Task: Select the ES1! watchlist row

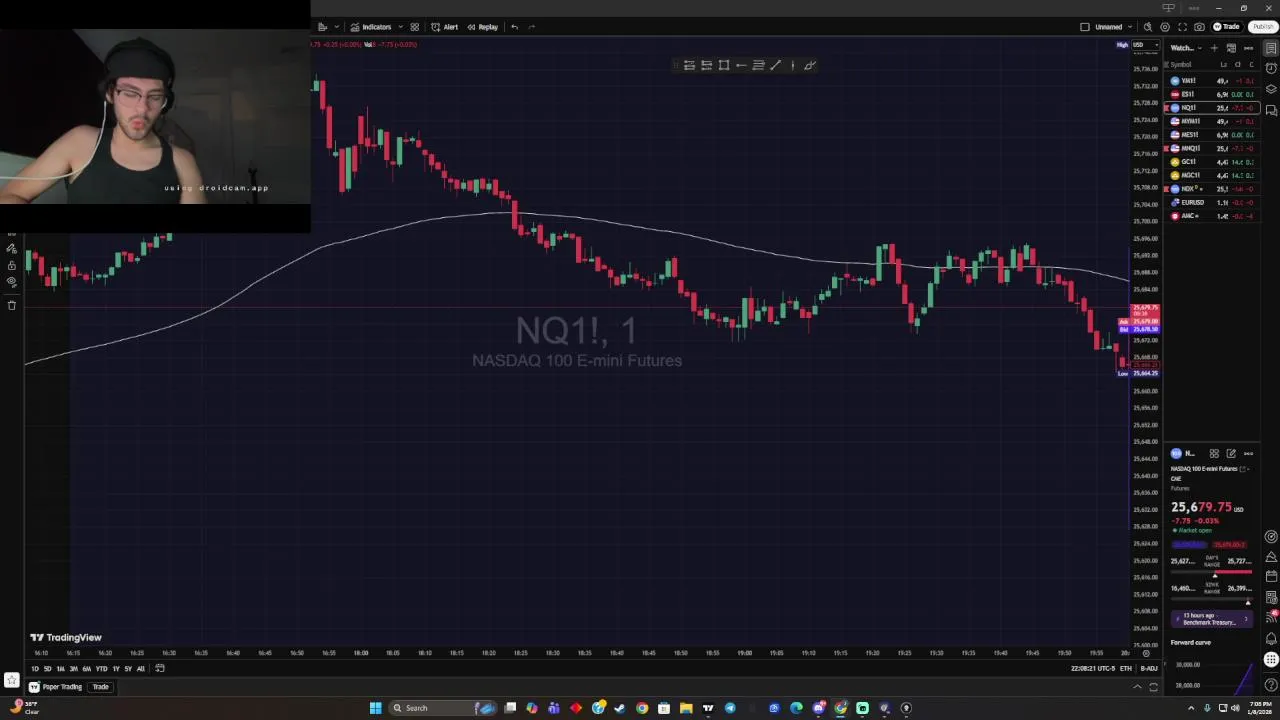Action: click(1212, 94)
